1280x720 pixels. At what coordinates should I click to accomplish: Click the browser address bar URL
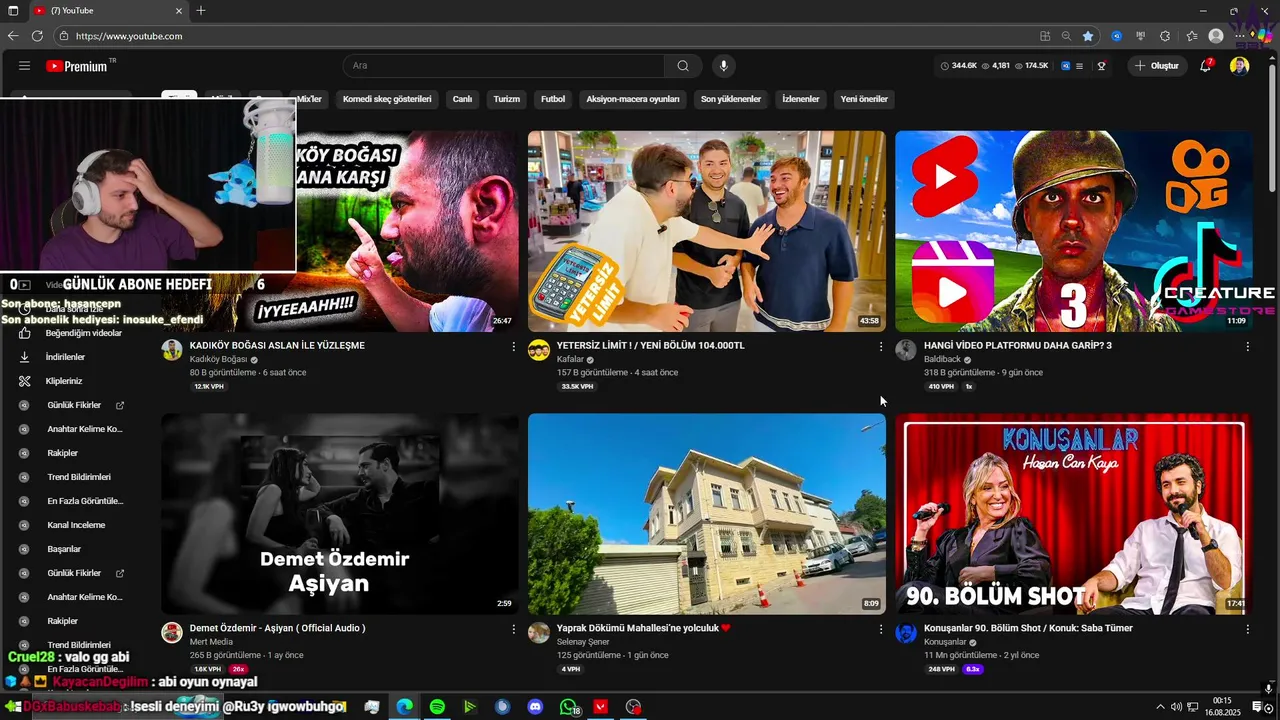point(129,36)
